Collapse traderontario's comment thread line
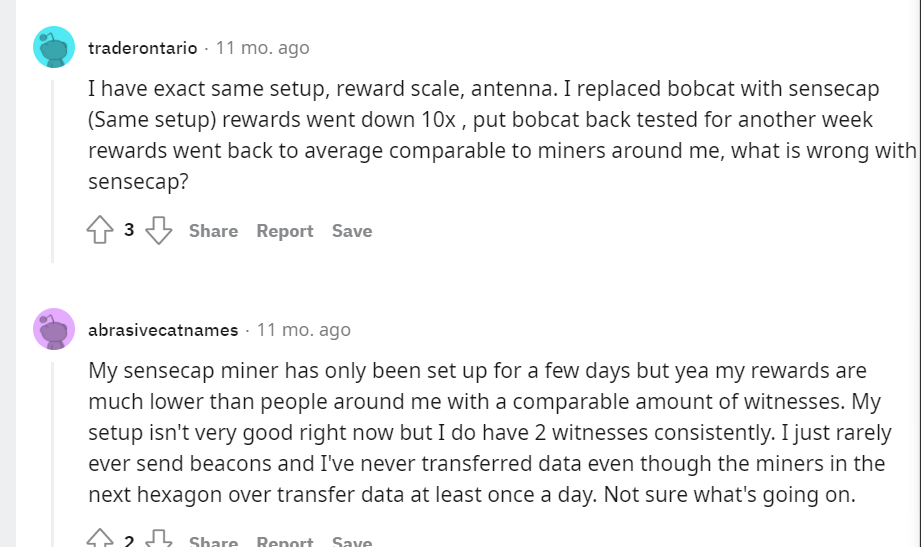 (x=53, y=171)
